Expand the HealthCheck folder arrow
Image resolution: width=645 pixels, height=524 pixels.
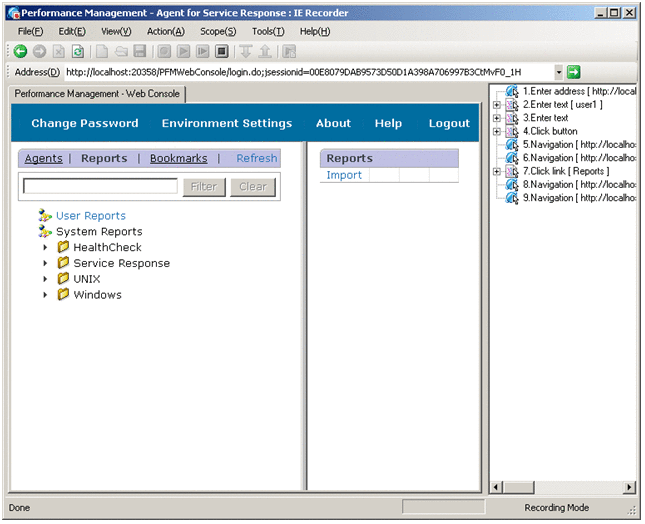(x=45, y=247)
